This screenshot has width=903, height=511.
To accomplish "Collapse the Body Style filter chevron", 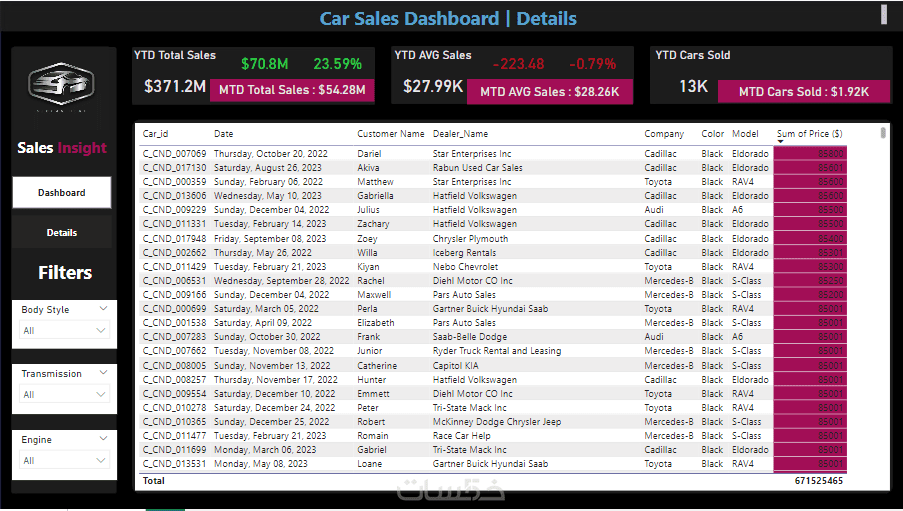I will 103,309.
